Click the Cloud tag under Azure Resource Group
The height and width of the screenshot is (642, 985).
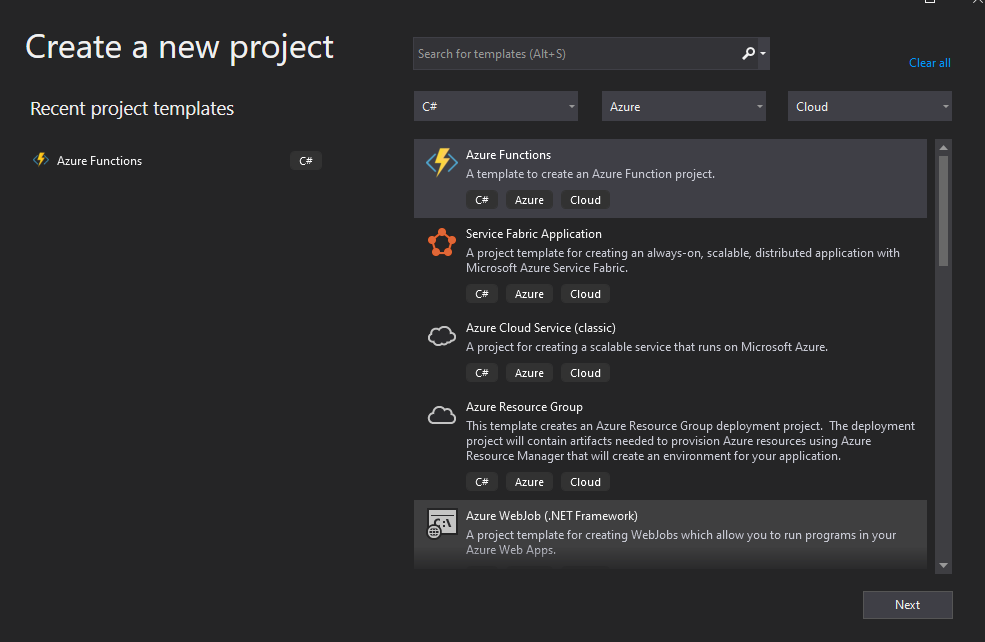coord(585,482)
